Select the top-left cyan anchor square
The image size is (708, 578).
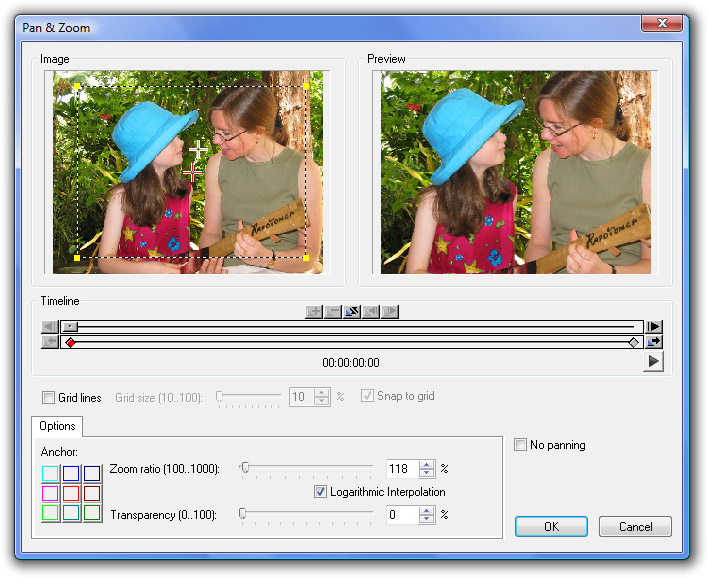pos(50,473)
